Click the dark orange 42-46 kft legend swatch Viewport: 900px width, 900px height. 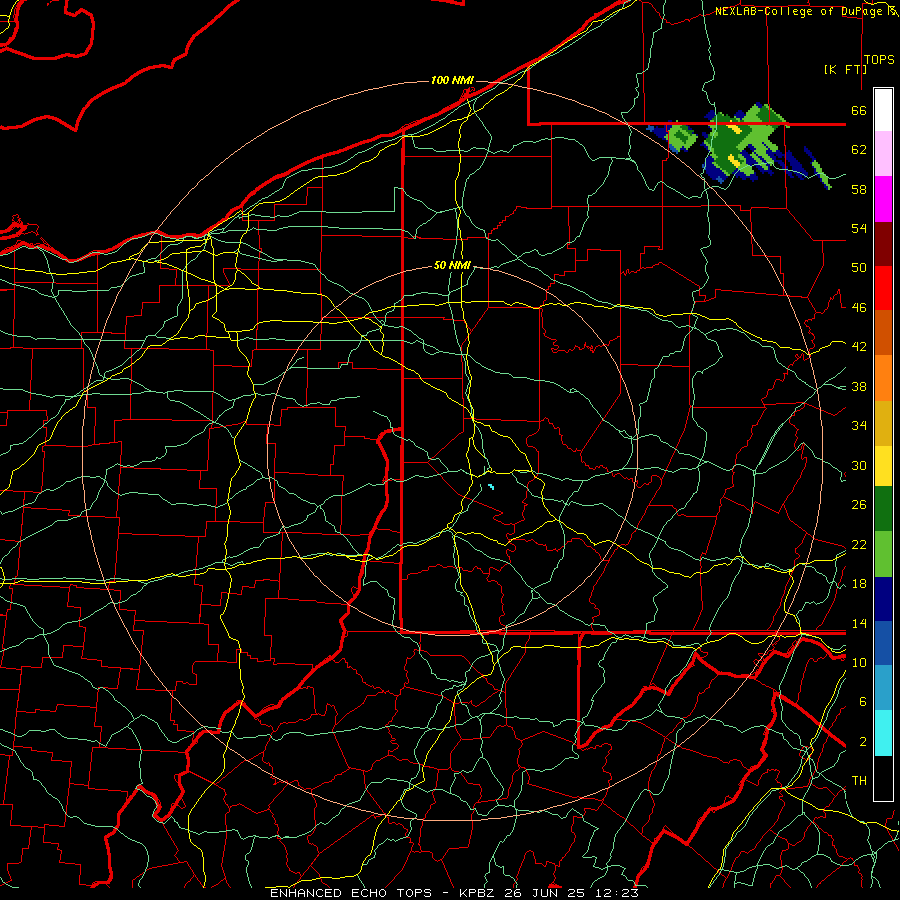coord(883,332)
